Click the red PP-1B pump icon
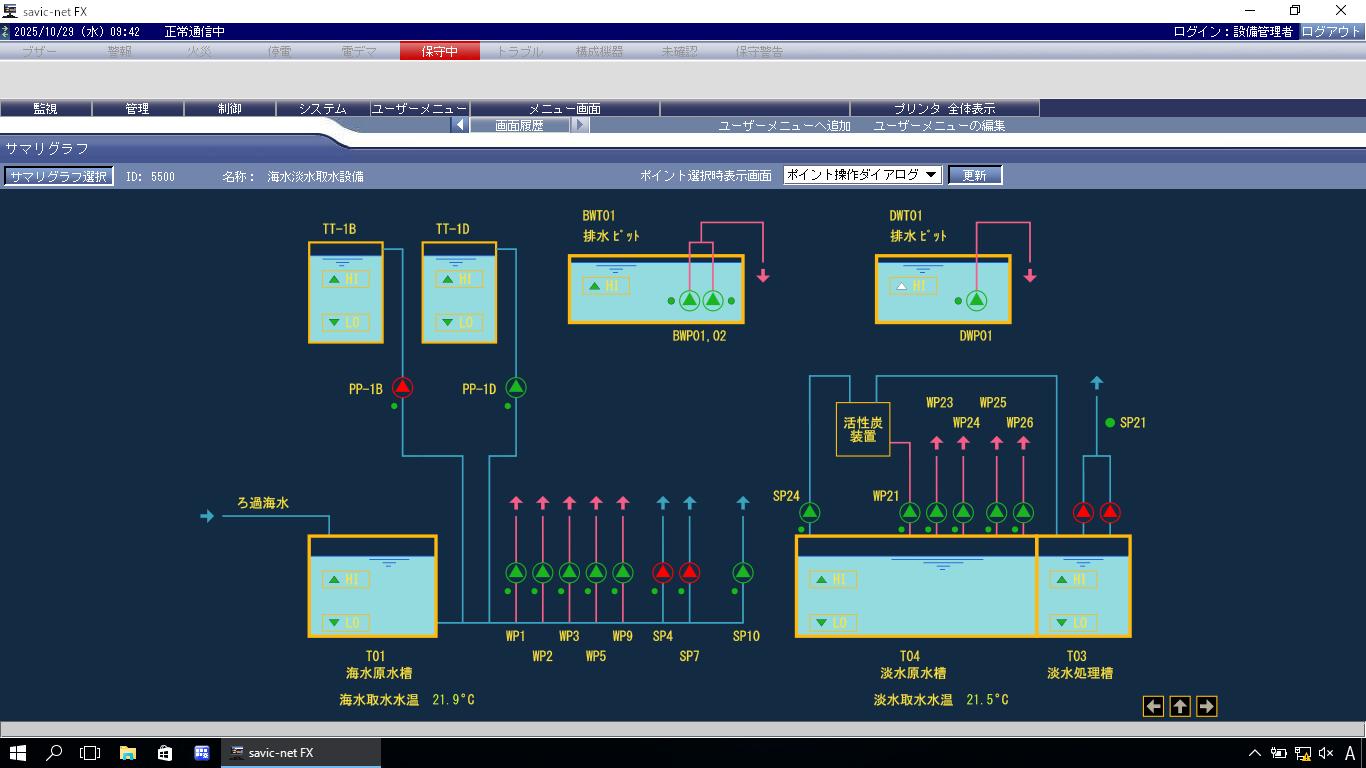The image size is (1366, 768). click(x=402, y=387)
